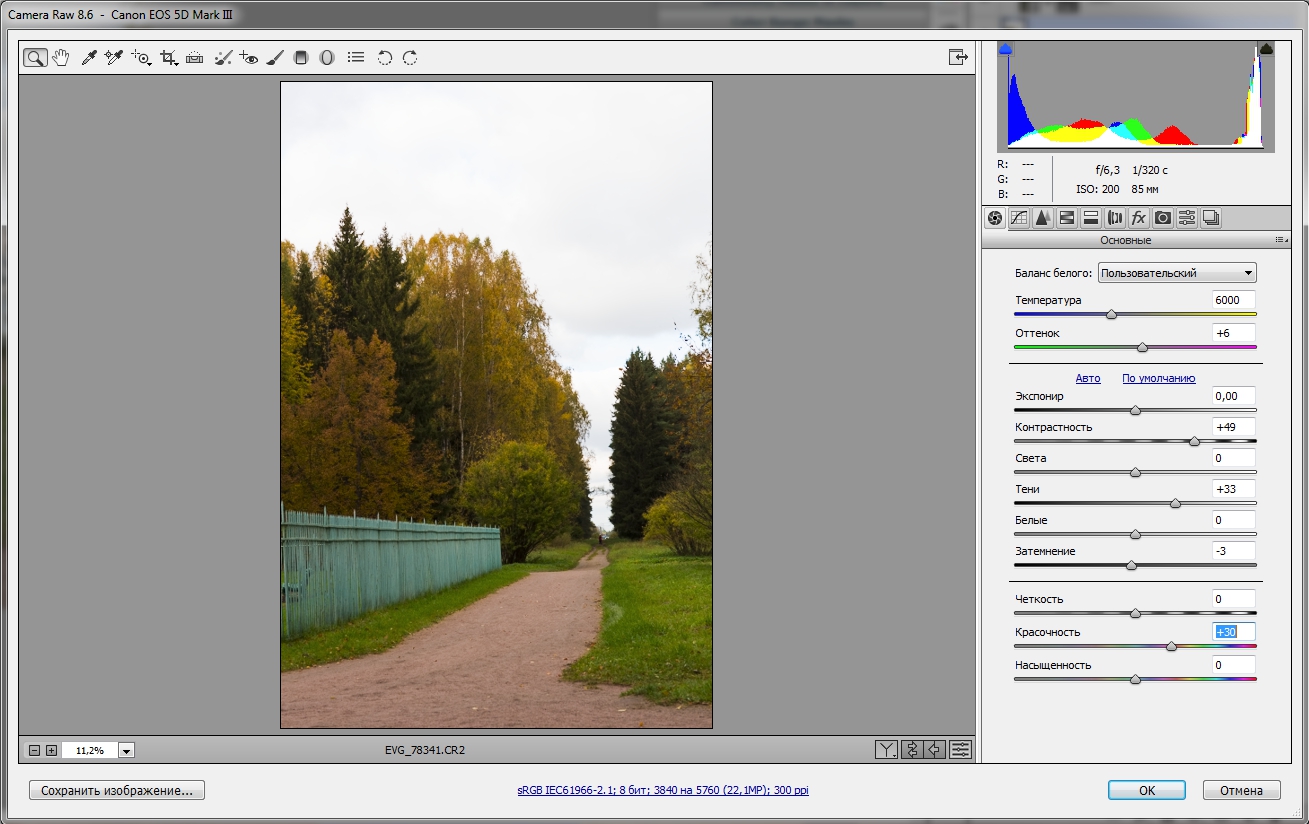
Task: Choose the Targeted Adjustment tool
Action: [141, 58]
